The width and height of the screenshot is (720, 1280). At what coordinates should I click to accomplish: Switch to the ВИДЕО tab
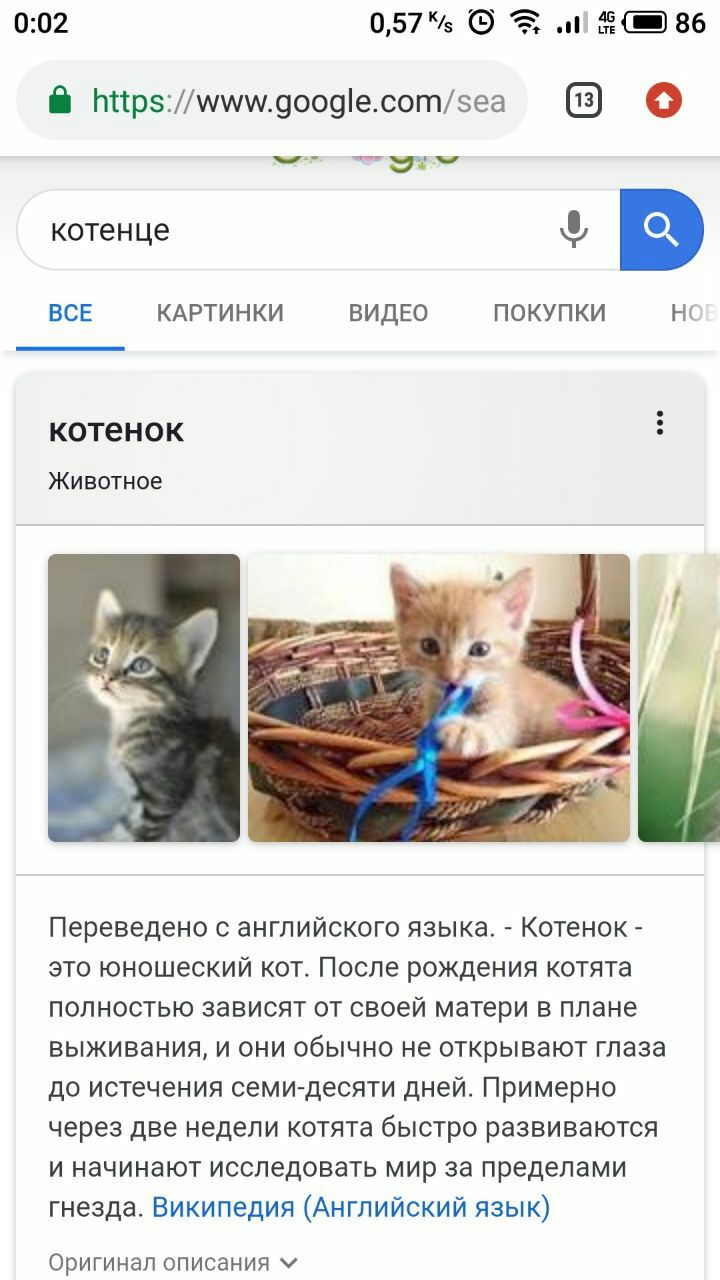(388, 313)
